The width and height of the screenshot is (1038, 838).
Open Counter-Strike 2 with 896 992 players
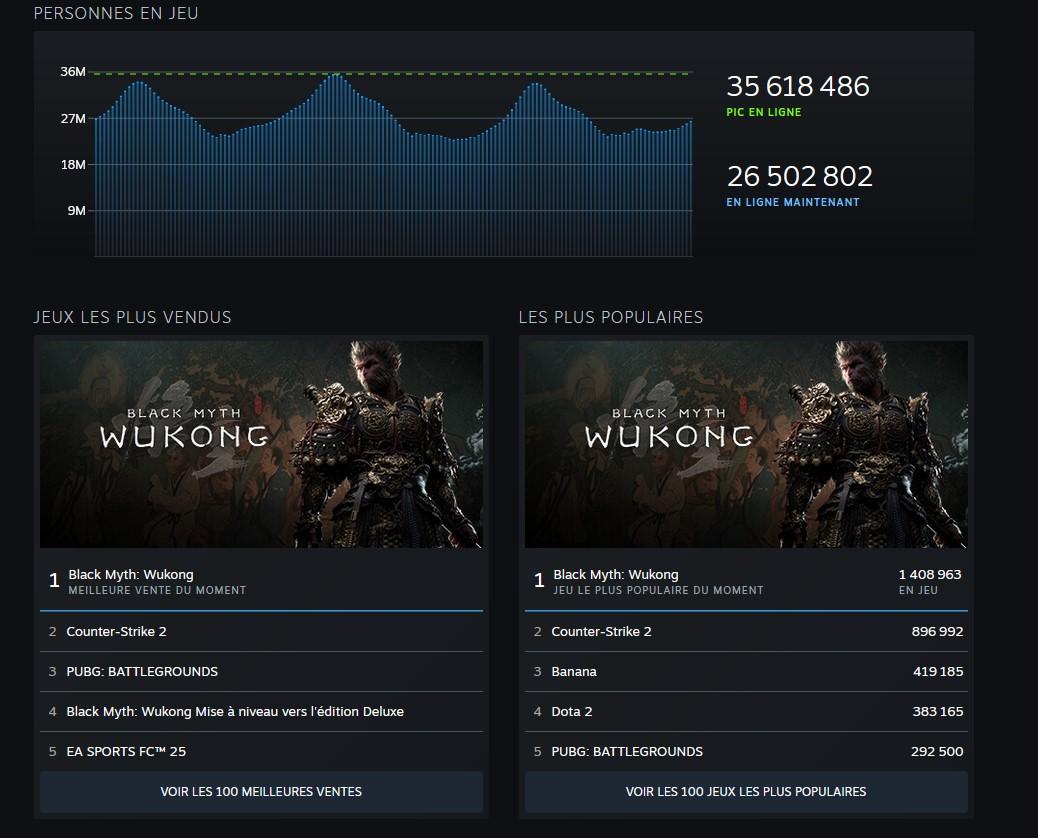coord(746,631)
